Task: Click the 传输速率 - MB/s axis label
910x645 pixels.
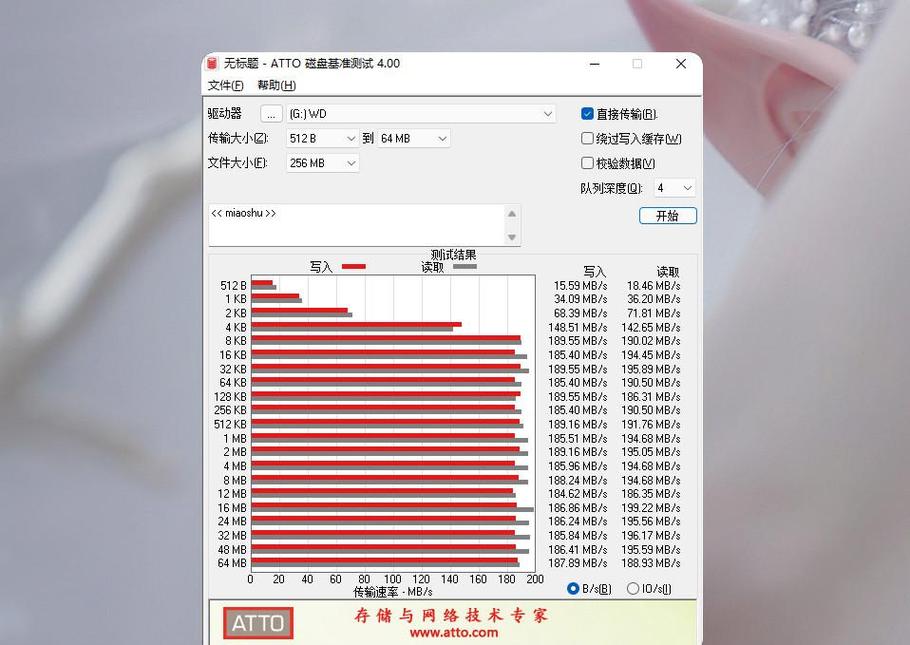Action: click(x=393, y=592)
